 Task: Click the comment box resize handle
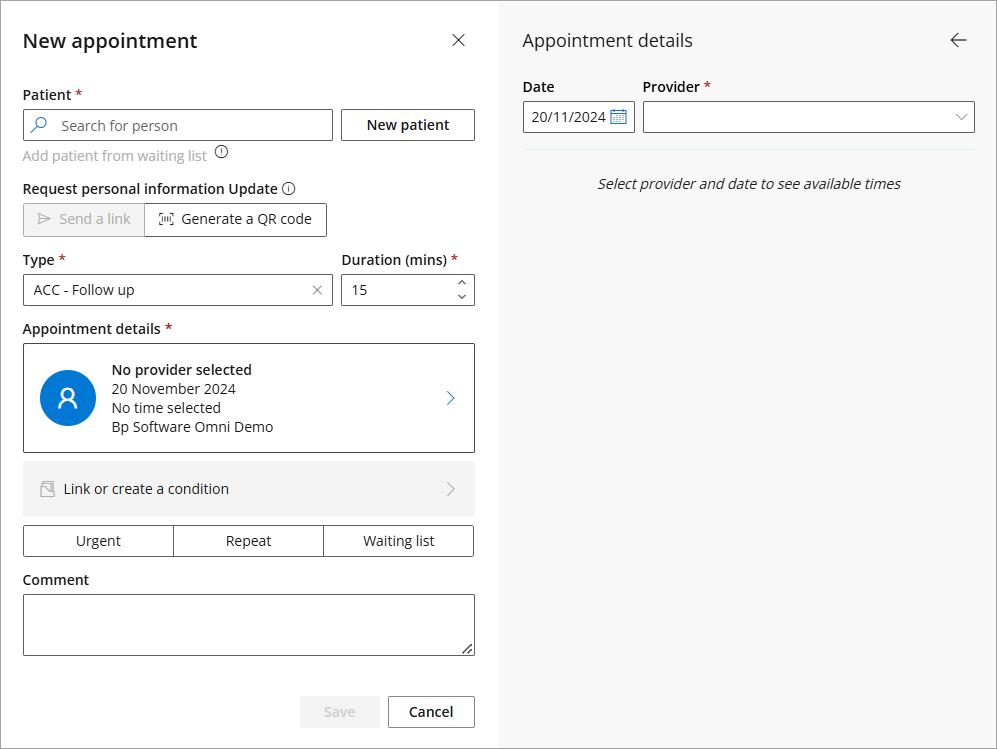(467, 649)
